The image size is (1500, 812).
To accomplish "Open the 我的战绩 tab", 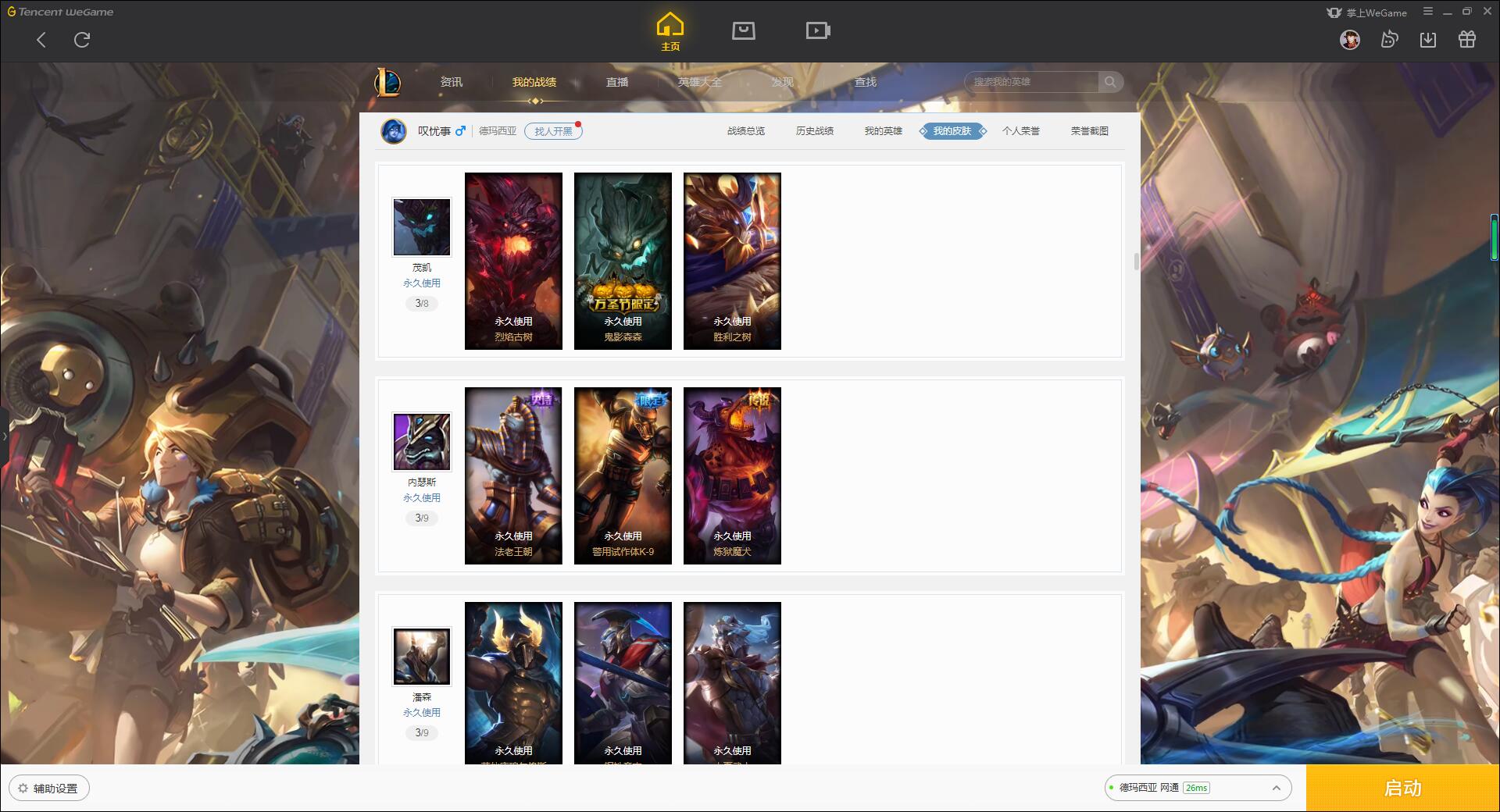I will 534,82.
